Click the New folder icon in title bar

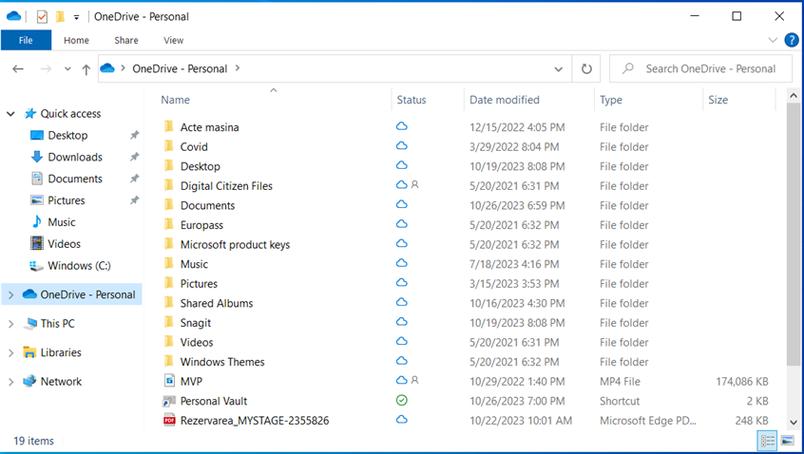60,17
